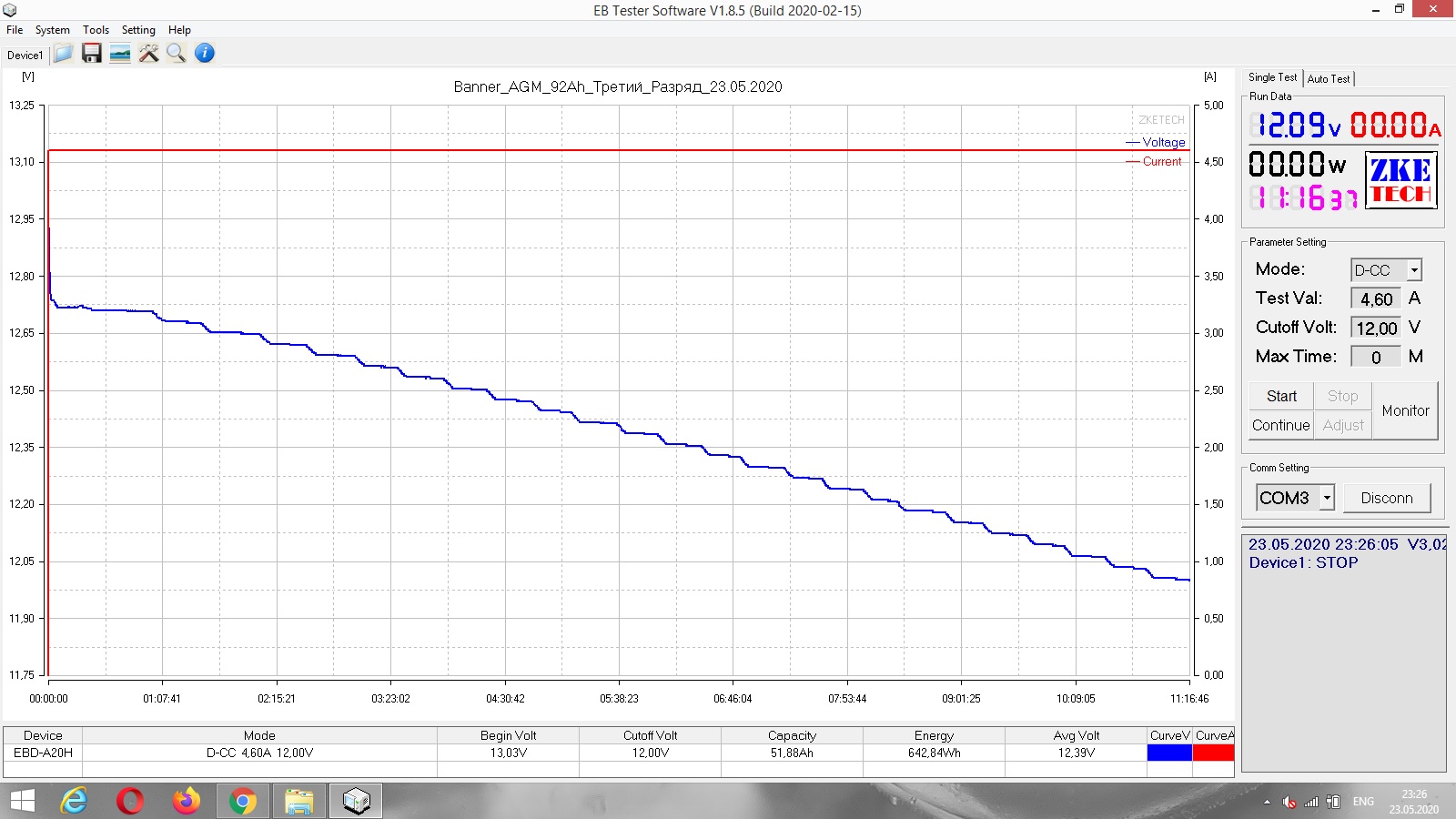This screenshot has height=819, width=1456.
Task: Edit the Cutoff Volt 12,00 field
Action: (1376, 329)
